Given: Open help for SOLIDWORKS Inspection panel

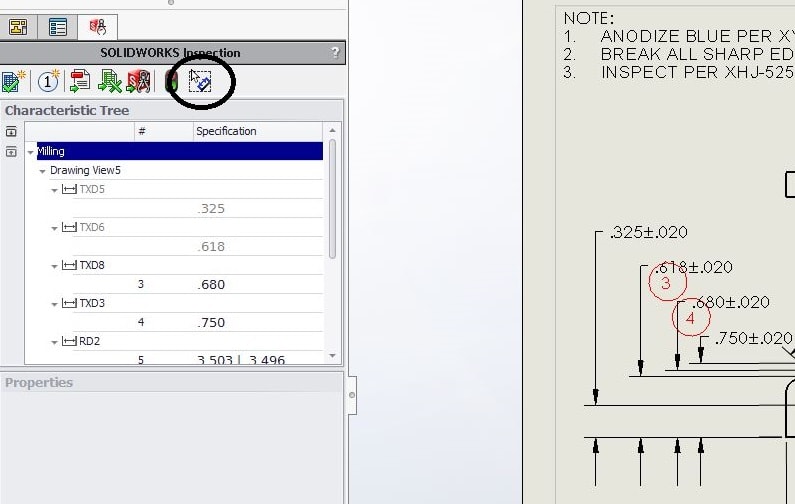Looking at the screenshot, I should 335,52.
